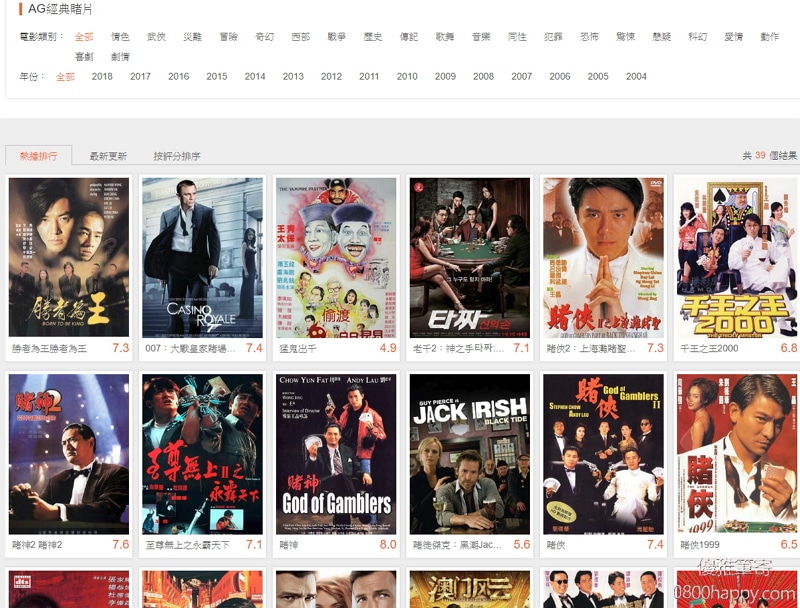Limit movies to year 2006
The height and width of the screenshot is (608, 800).
pyautogui.click(x=560, y=77)
